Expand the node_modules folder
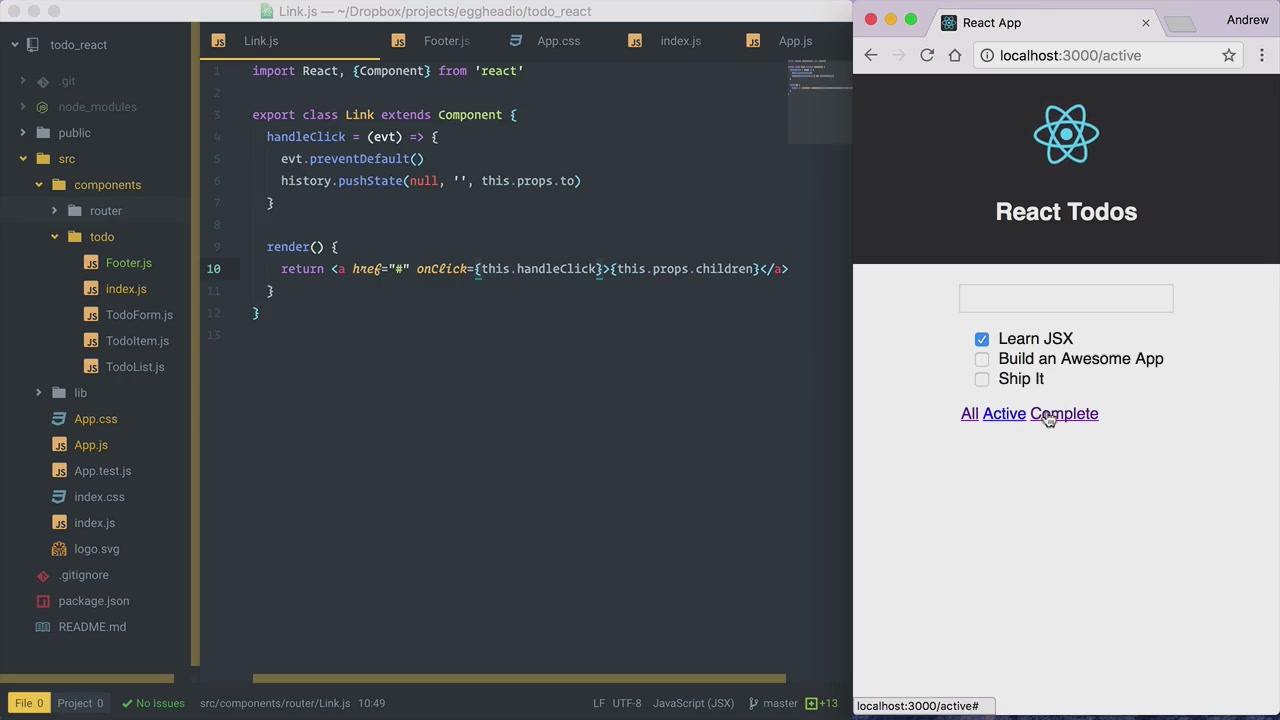1280x720 pixels. click(23, 107)
